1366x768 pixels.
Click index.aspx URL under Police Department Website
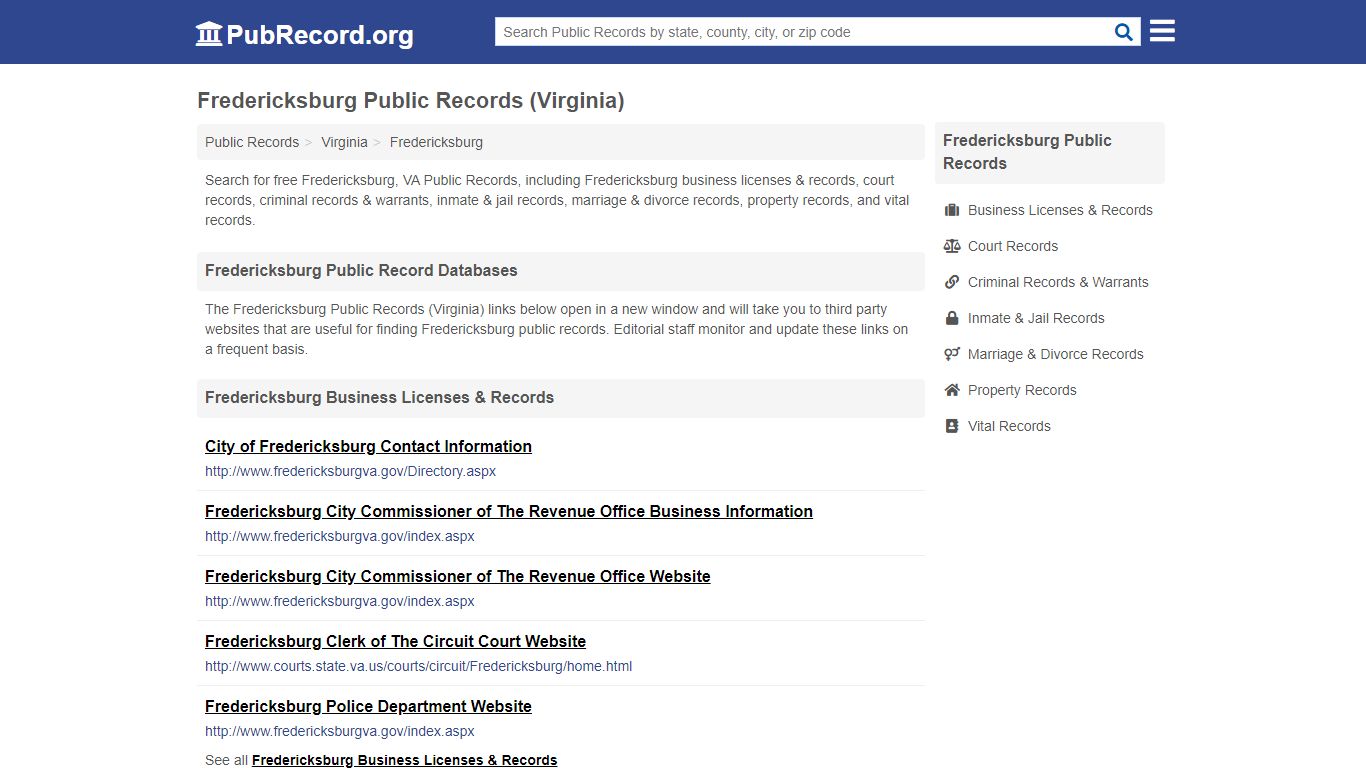pyautogui.click(x=340, y=731)
